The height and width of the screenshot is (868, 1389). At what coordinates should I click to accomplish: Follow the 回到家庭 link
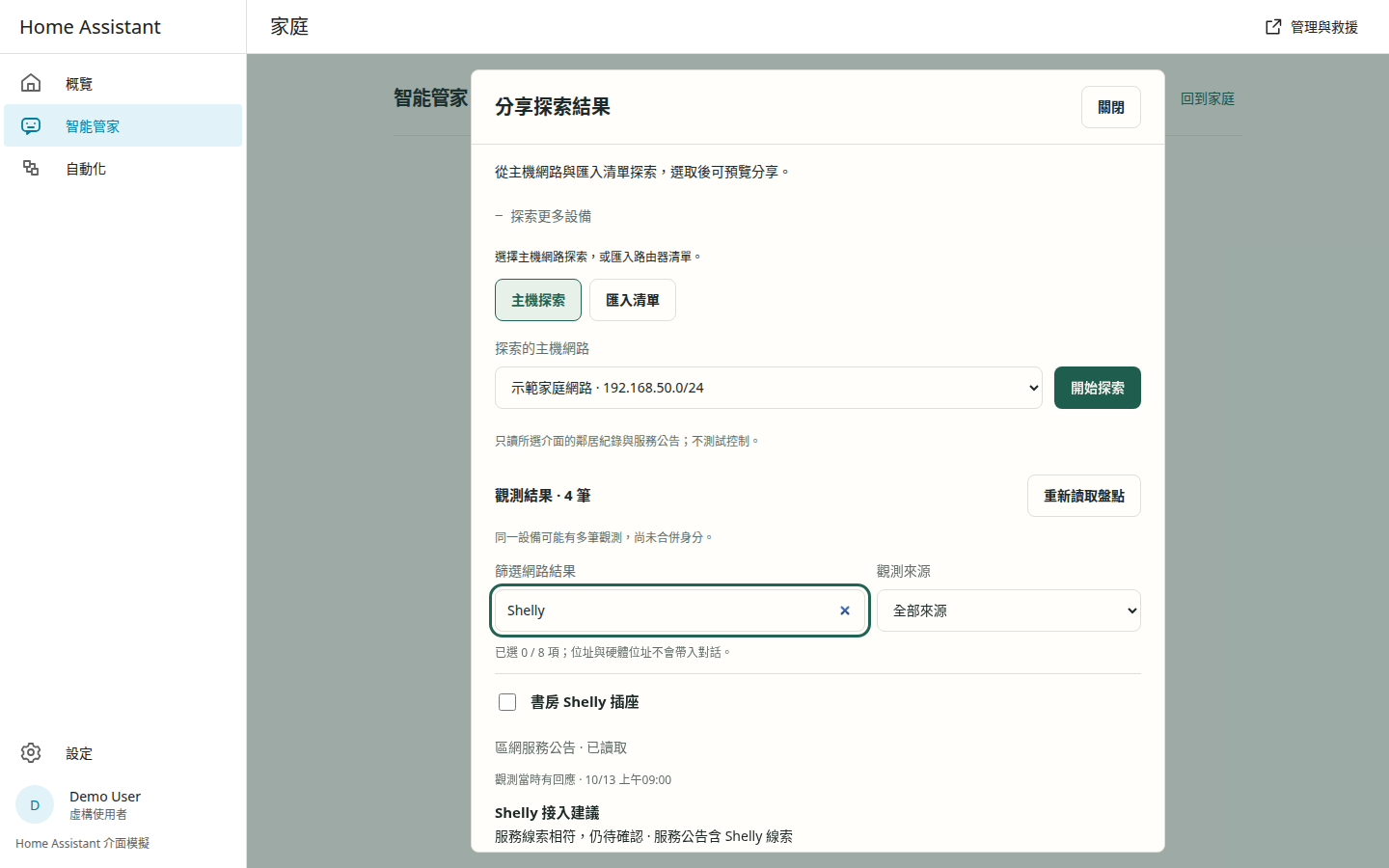(x=1208, y=98)
